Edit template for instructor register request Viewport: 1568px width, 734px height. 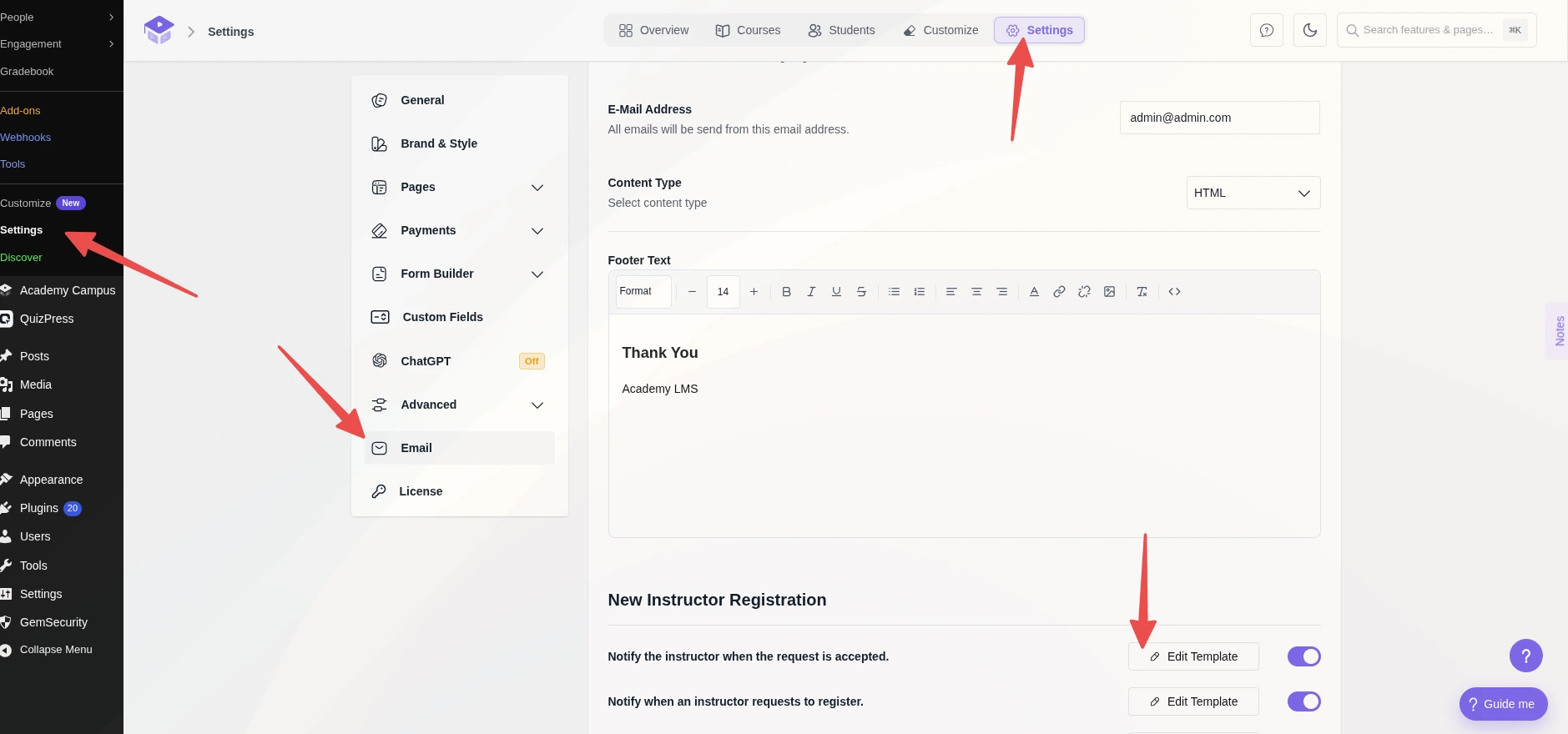(x=1193, y=701)
